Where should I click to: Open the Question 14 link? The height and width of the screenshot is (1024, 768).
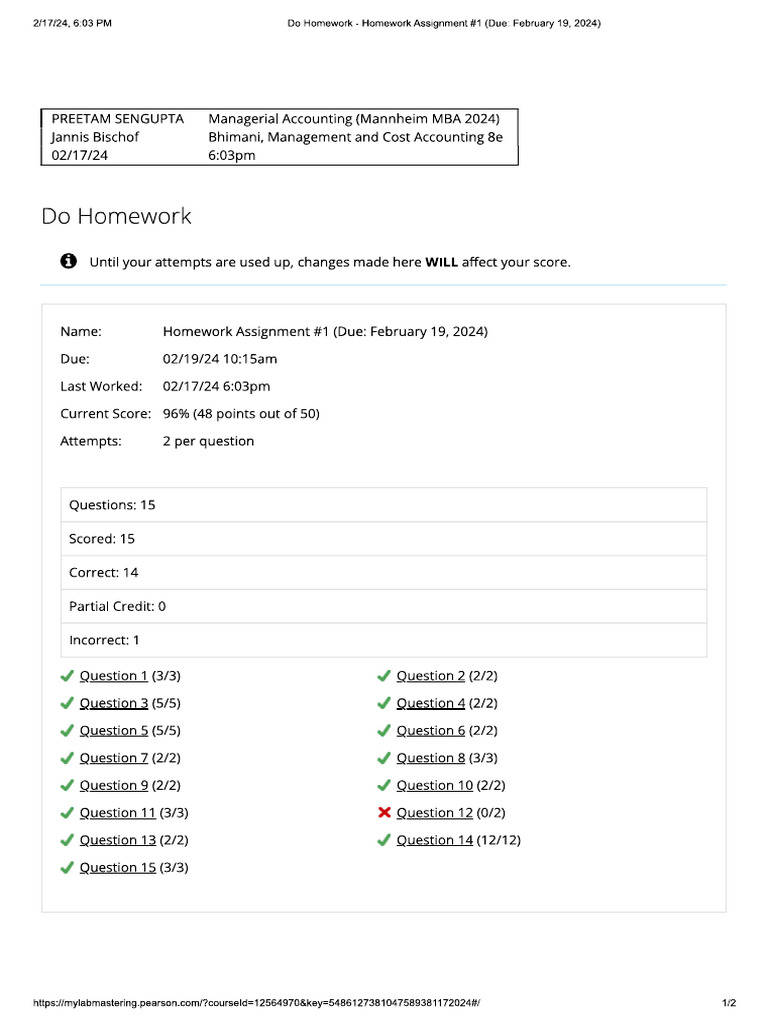434,840
